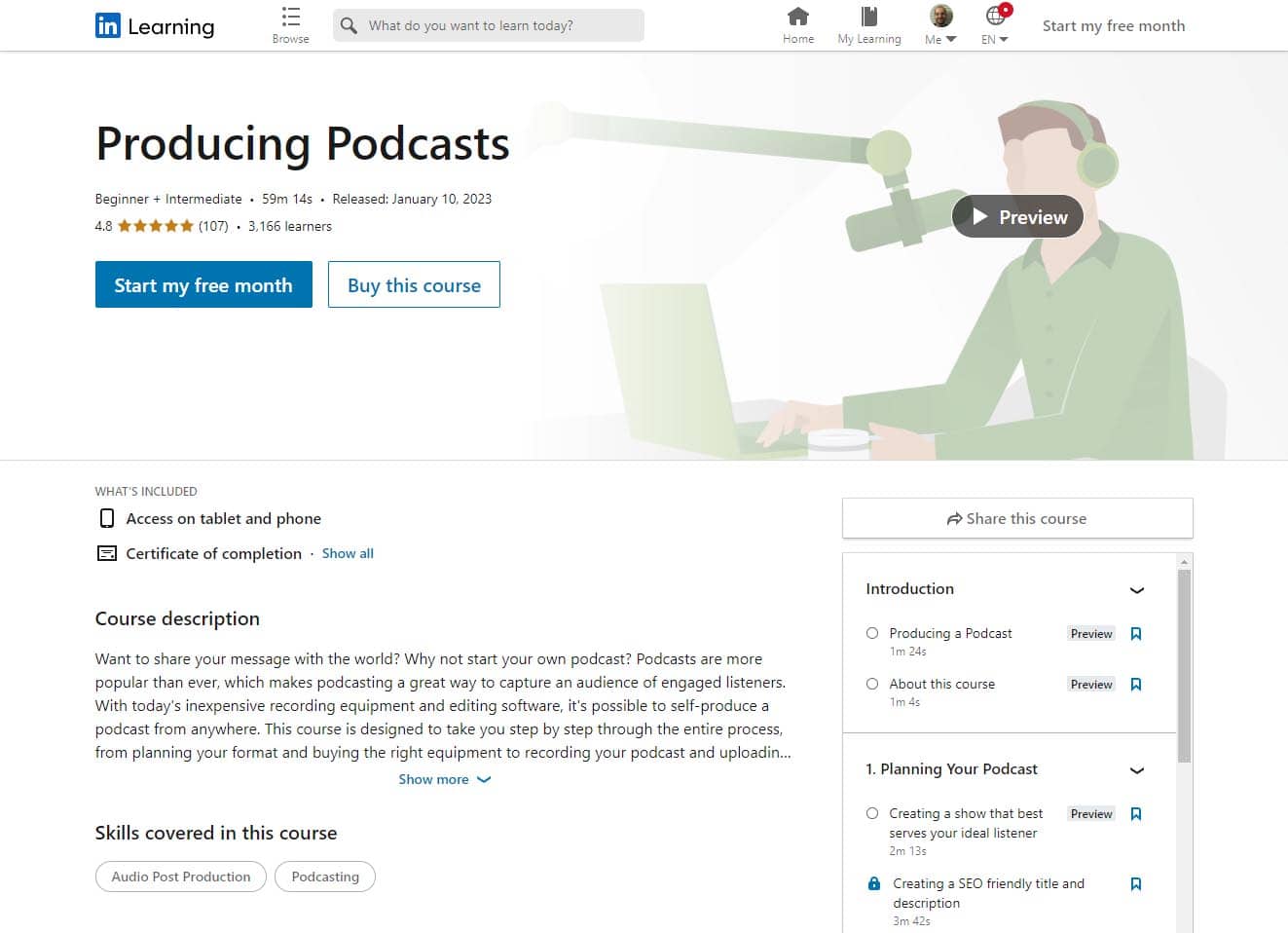1288x933 pixels.
Task: Open the About this course lesson title
Action: point(941,684)
